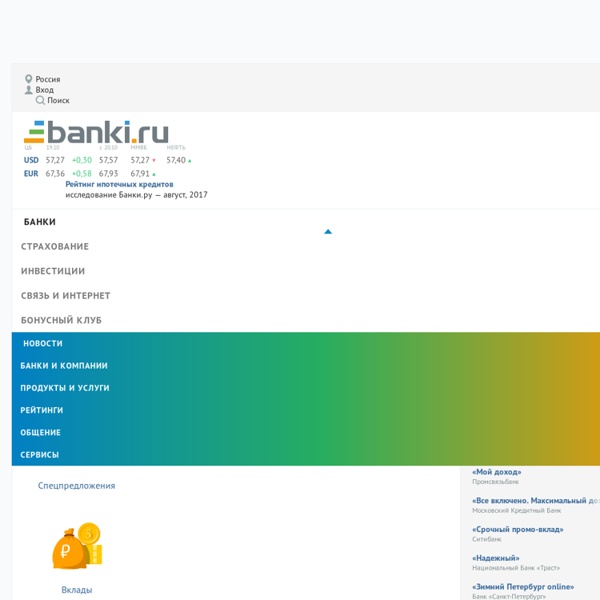Select the СВЯЗЬ И ИНТЕРНЕТ section
This screenshot has width=600, height=600.
(65, 296)
